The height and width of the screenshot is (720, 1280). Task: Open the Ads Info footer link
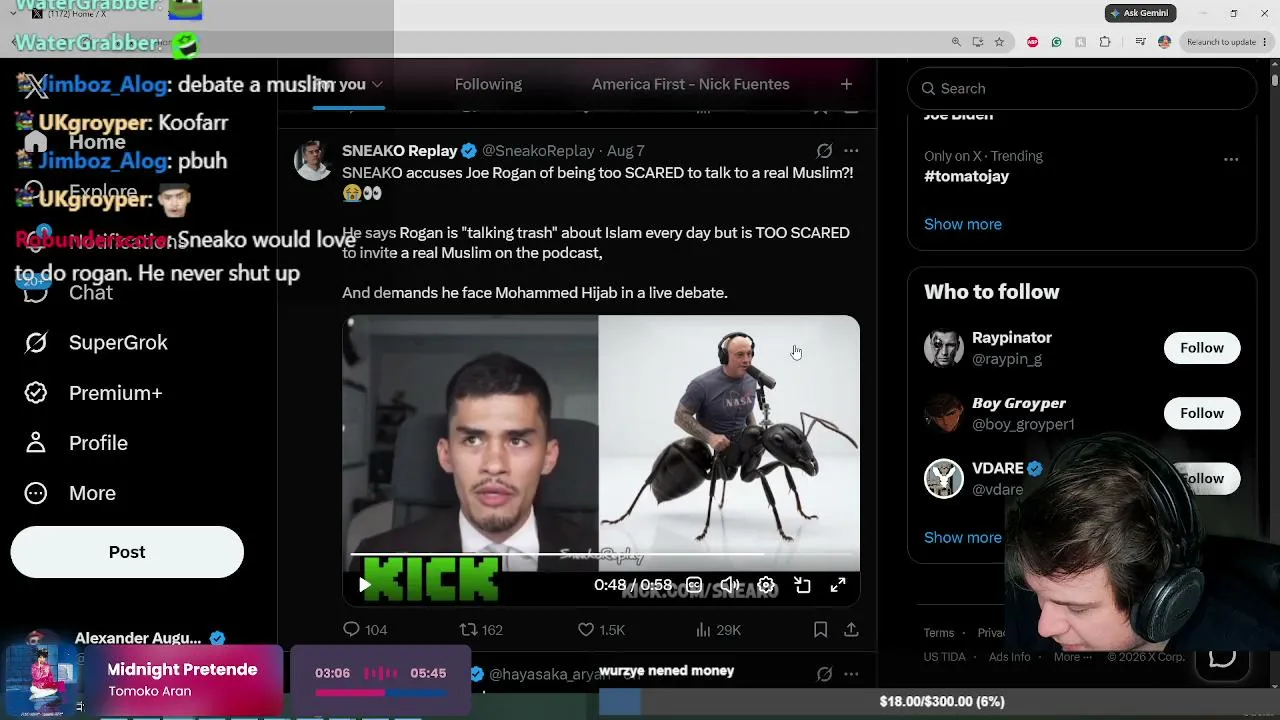coord(1010,657)
